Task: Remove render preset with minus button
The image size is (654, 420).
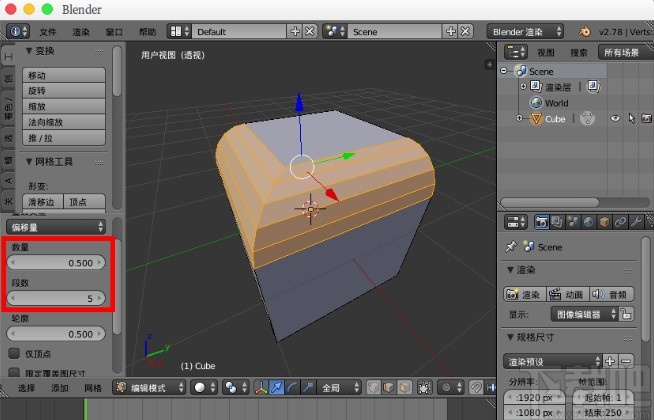Action: [x=626, y=361]
